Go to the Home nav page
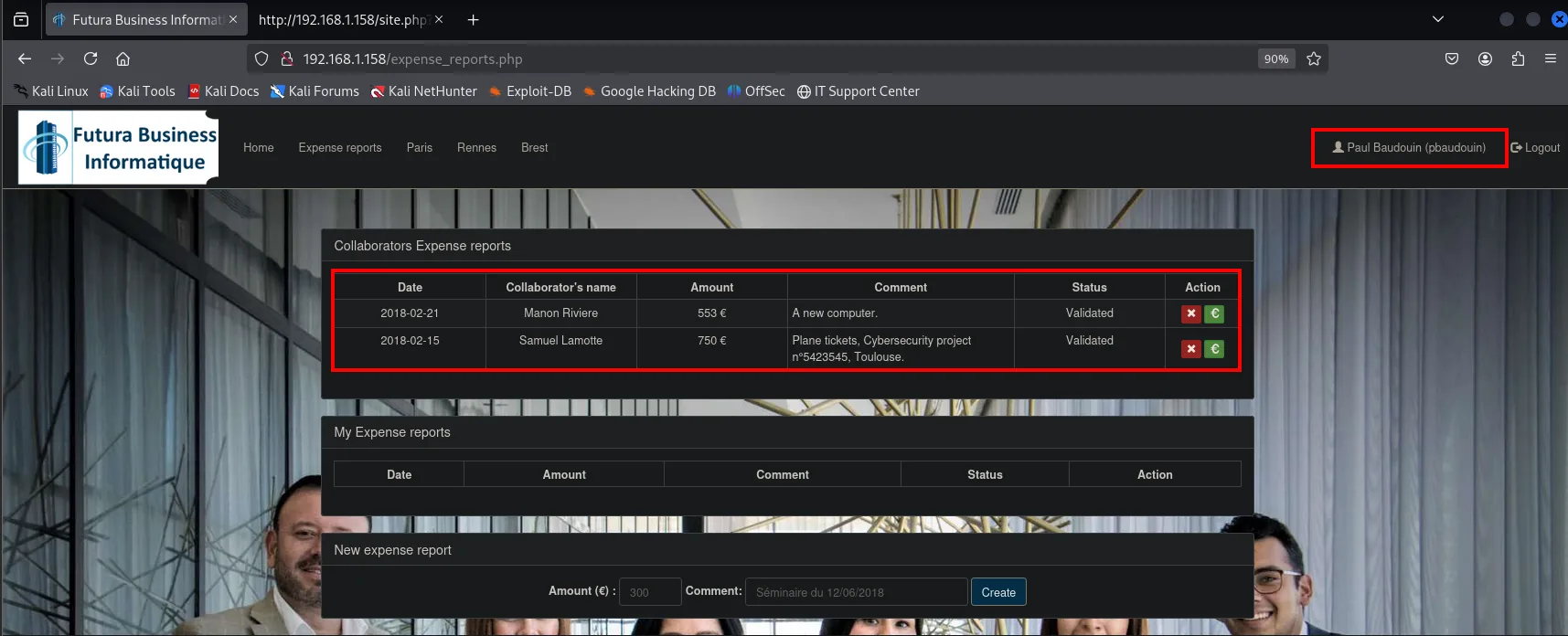Viewport: 1568px width, 636px height. tap(259, 147)
